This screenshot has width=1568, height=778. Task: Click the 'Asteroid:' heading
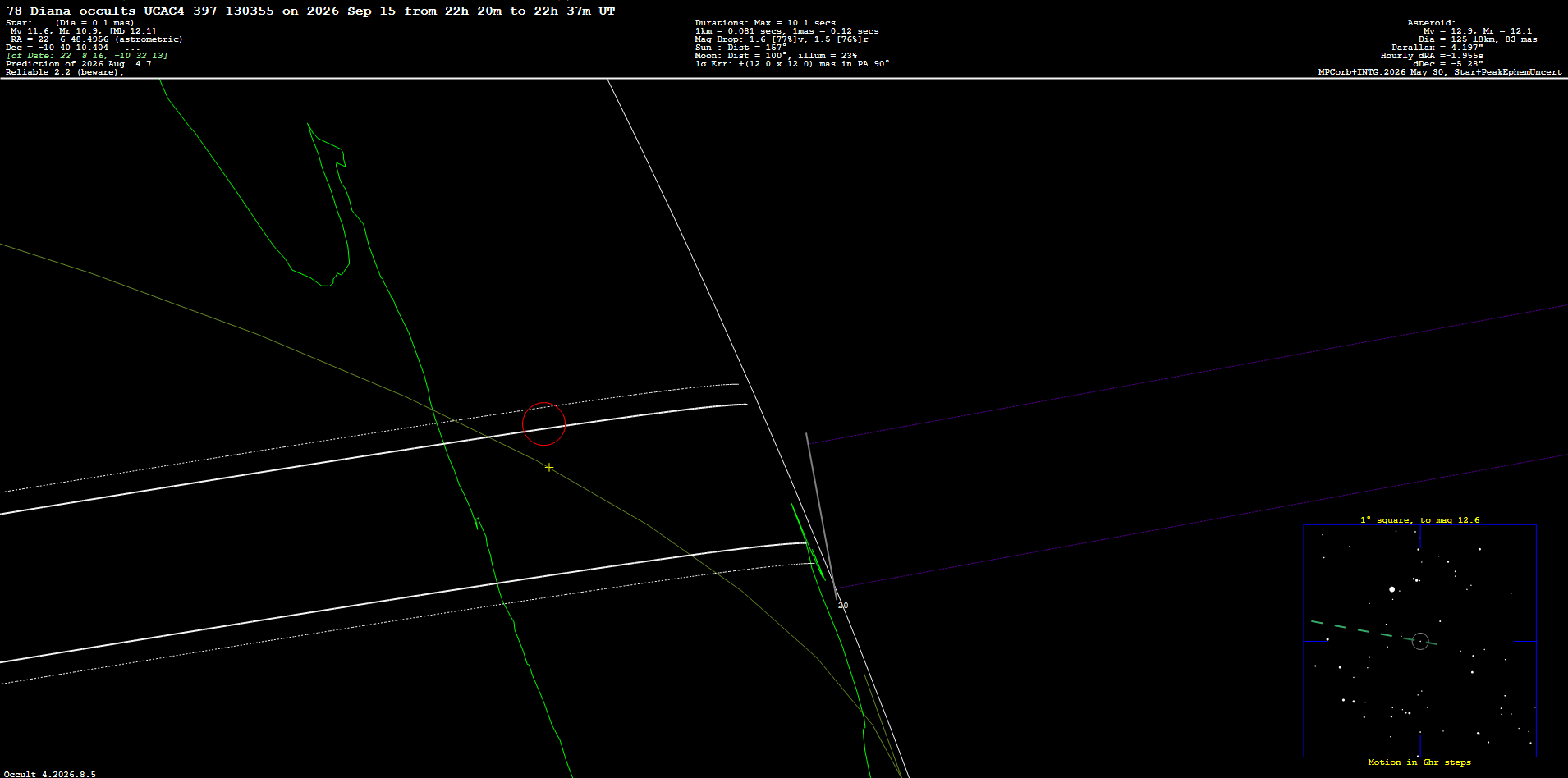(1431, 23)
